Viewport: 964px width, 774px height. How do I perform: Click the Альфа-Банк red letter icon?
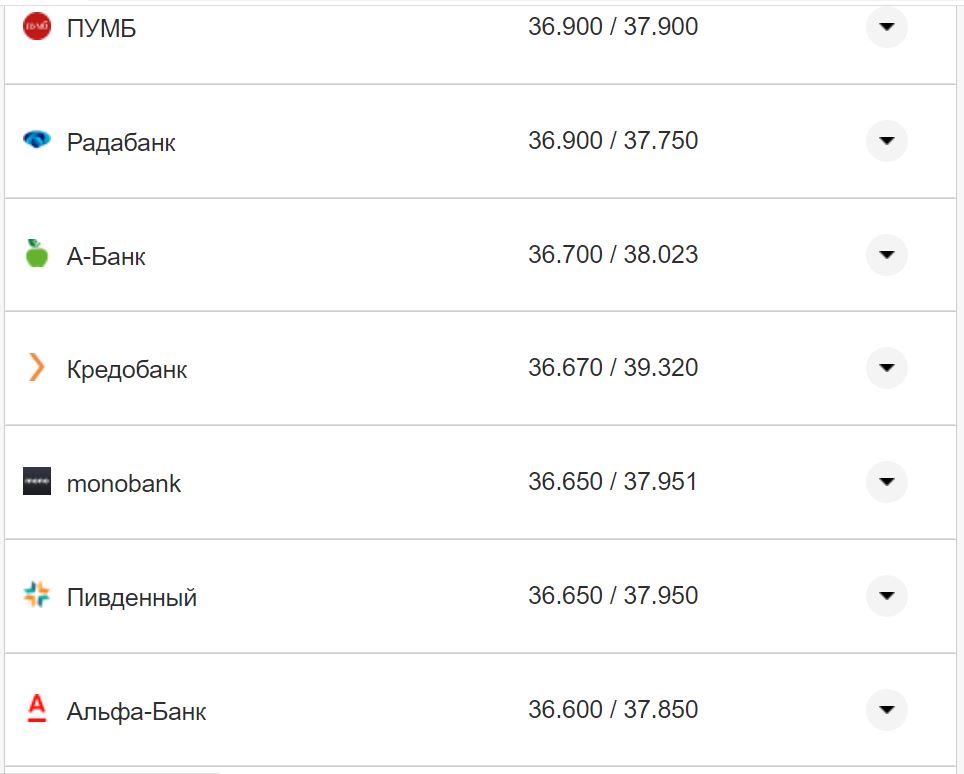[x=37, y=709]
